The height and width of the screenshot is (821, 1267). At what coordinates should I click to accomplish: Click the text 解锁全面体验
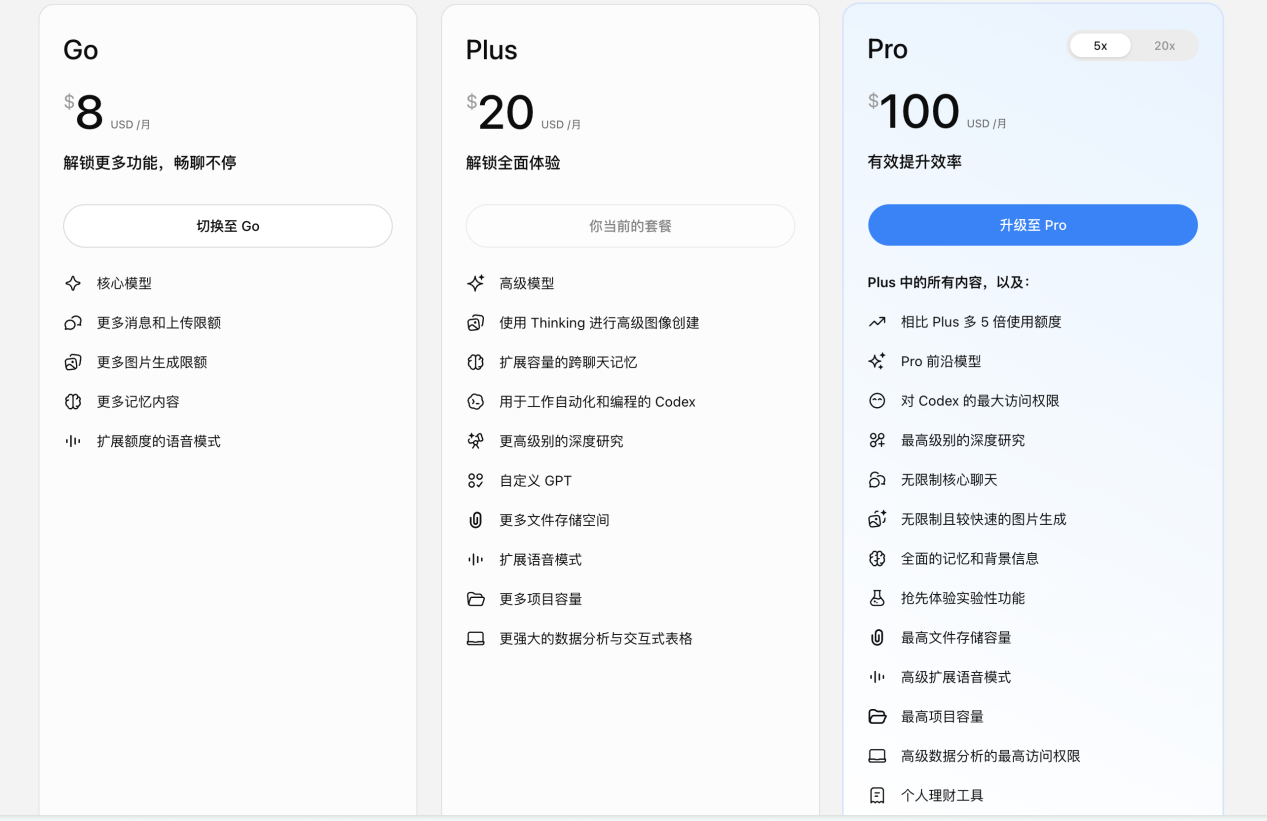[x=513, y=162]
